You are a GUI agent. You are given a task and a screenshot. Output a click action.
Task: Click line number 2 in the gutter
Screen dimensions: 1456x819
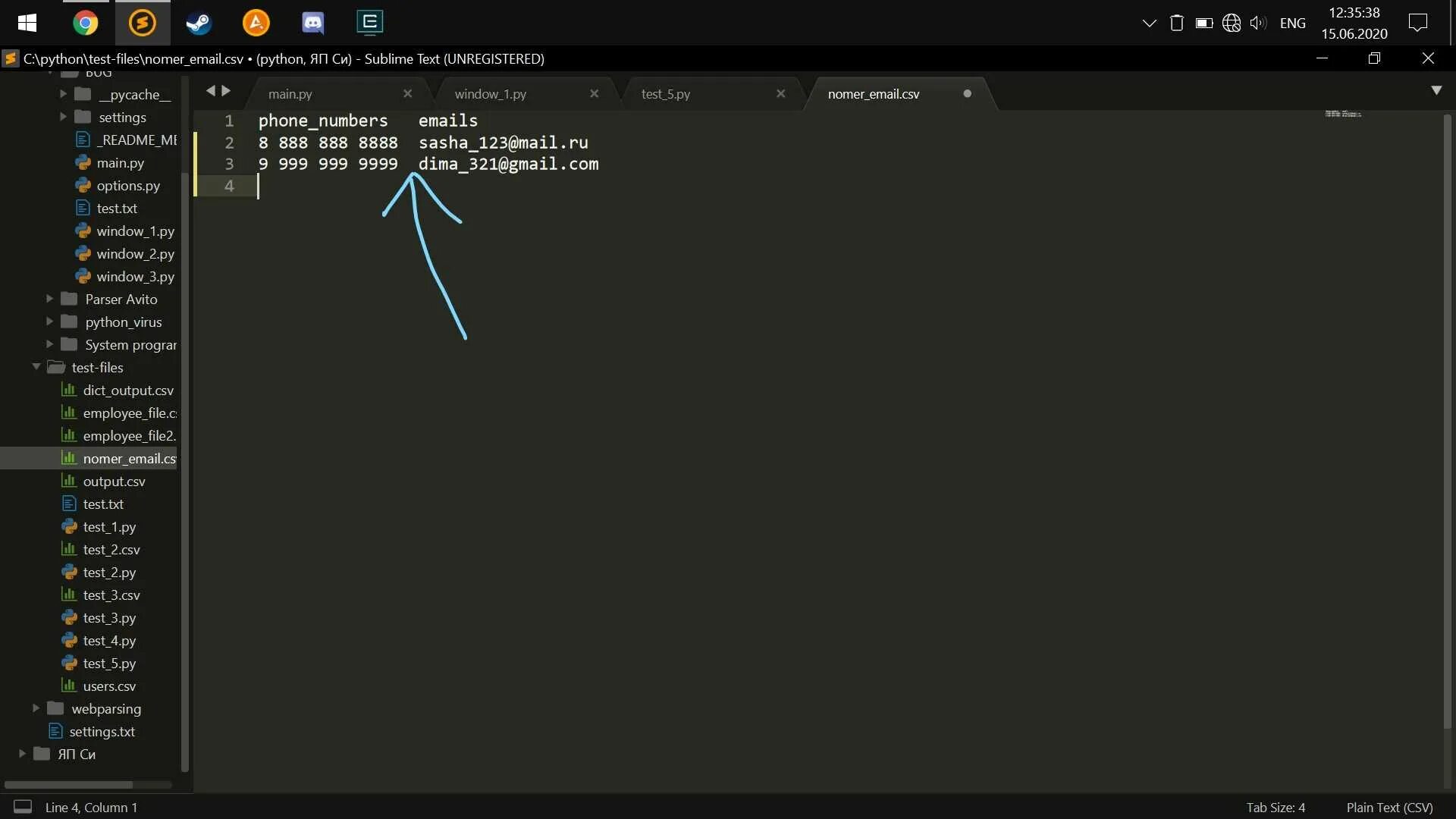229,143
